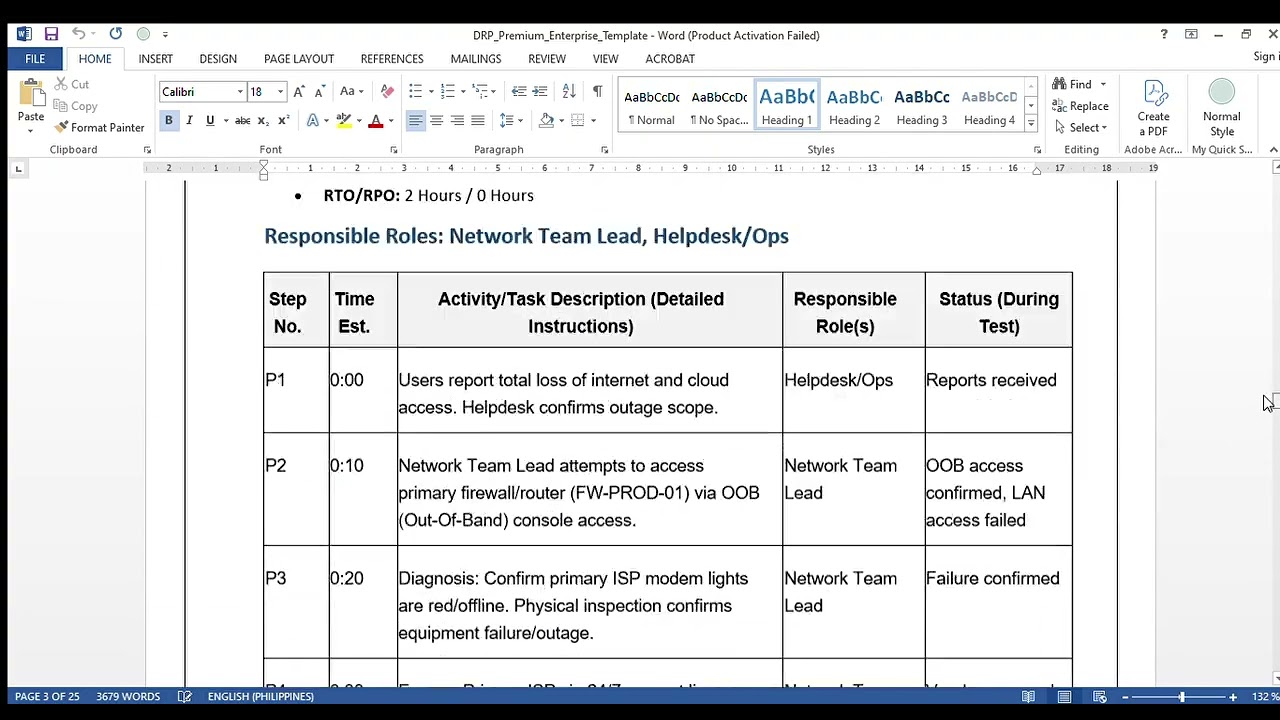Apply the No Spacing style
Image resolution: width=1280 pixels, height=720 pixels.
(x=719, y=106)
